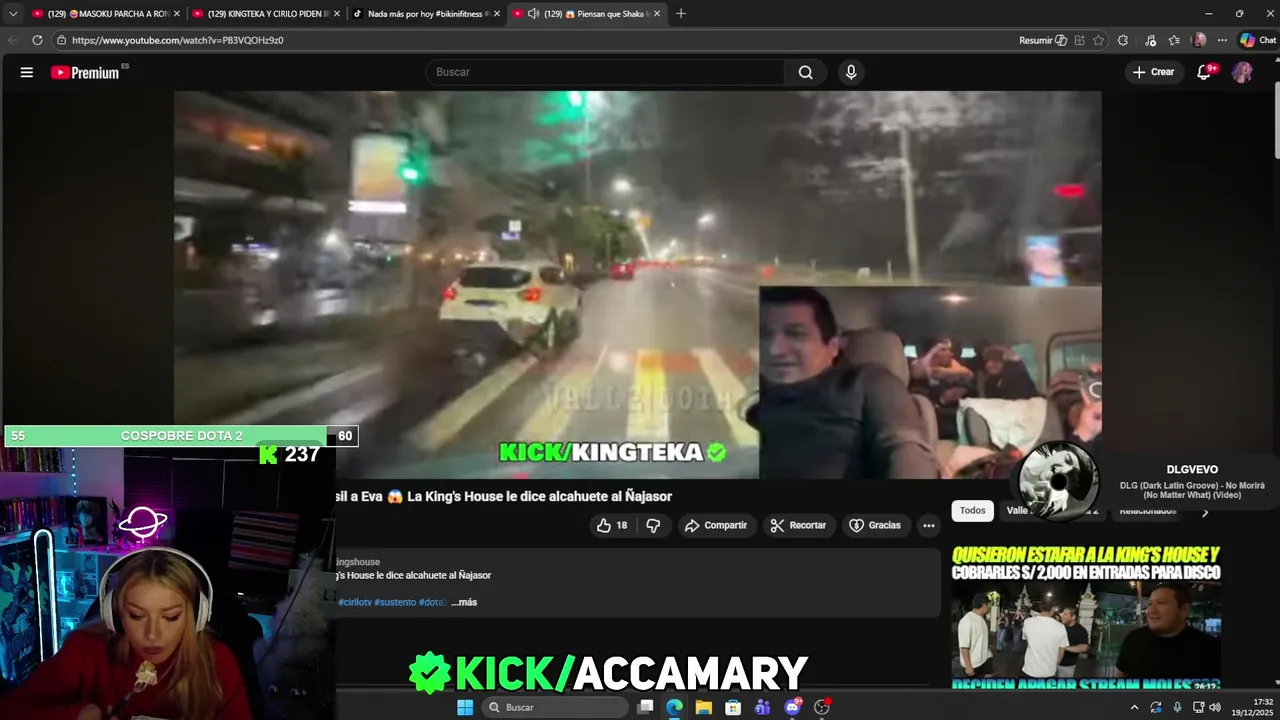The width and height of the screenshot is (1280, 720).
Task: Open the YouTube guide hamburger menu
Action: pyautogui.click(x=27, y=72)
